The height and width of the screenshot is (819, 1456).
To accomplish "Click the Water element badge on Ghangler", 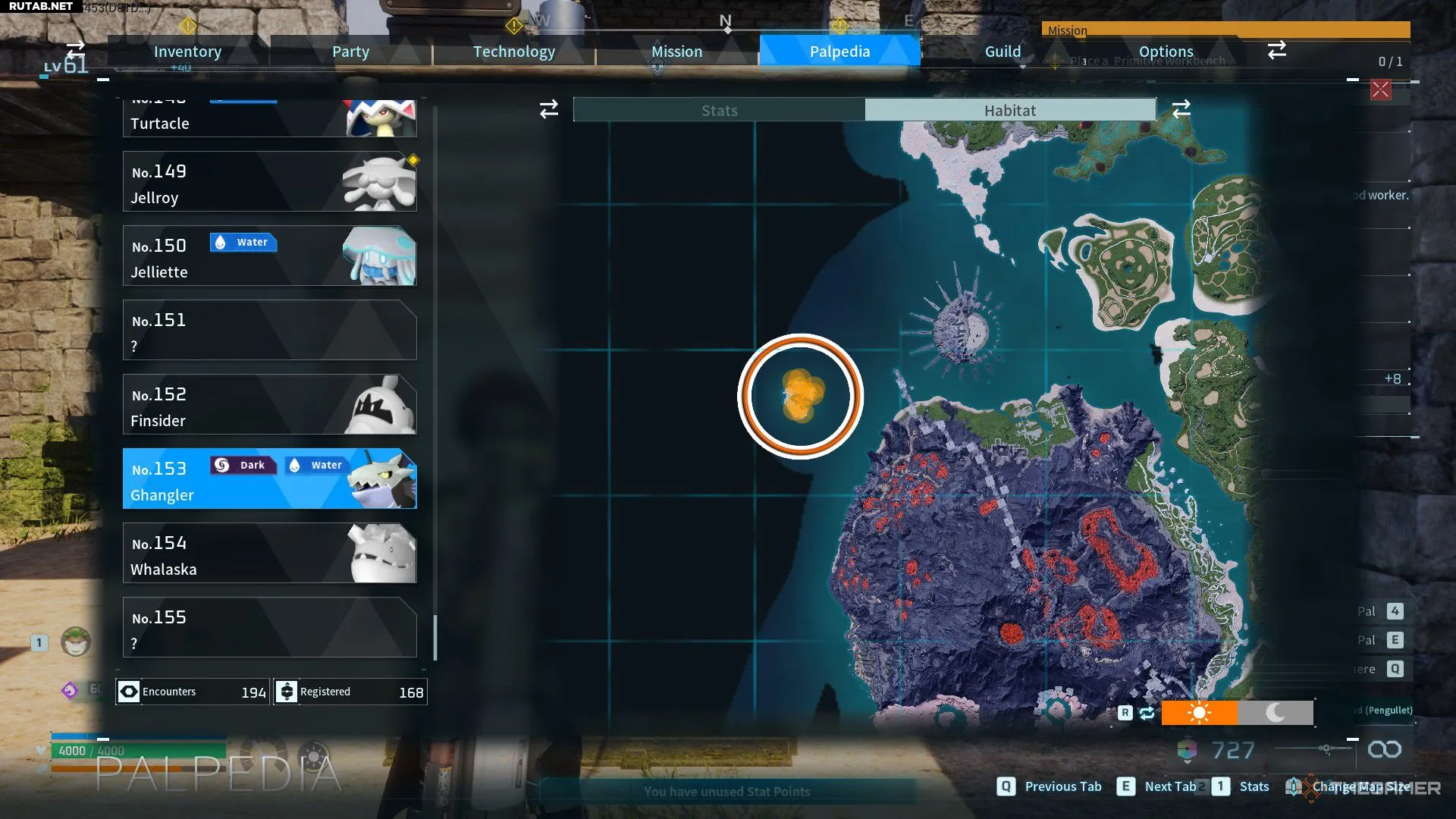I will 317,465.
